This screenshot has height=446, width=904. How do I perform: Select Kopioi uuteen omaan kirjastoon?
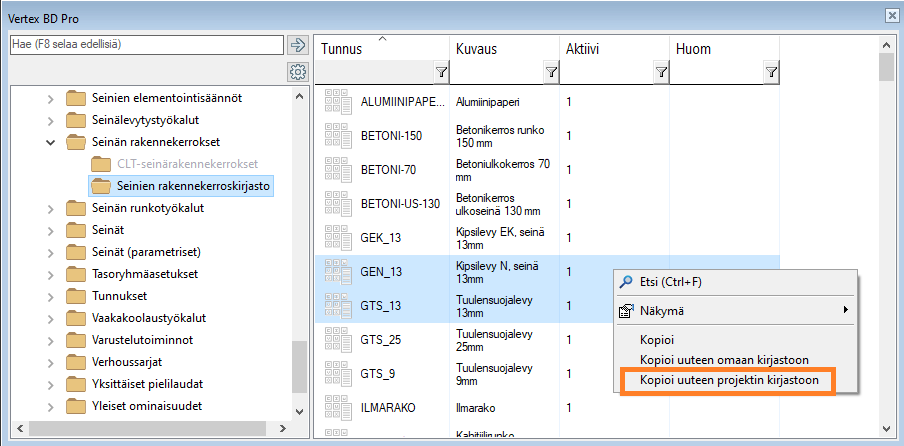pyautogui.click(x=724, y=360)
